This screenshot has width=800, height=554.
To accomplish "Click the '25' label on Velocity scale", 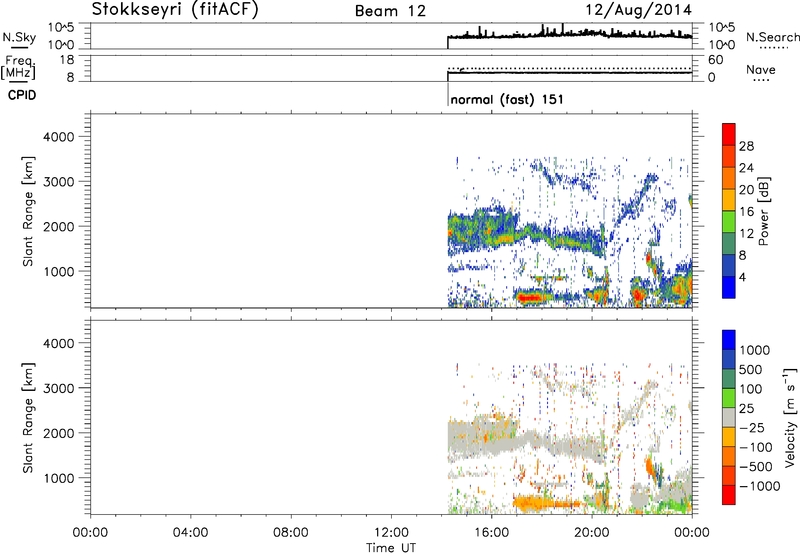I will tap(748, 409).
